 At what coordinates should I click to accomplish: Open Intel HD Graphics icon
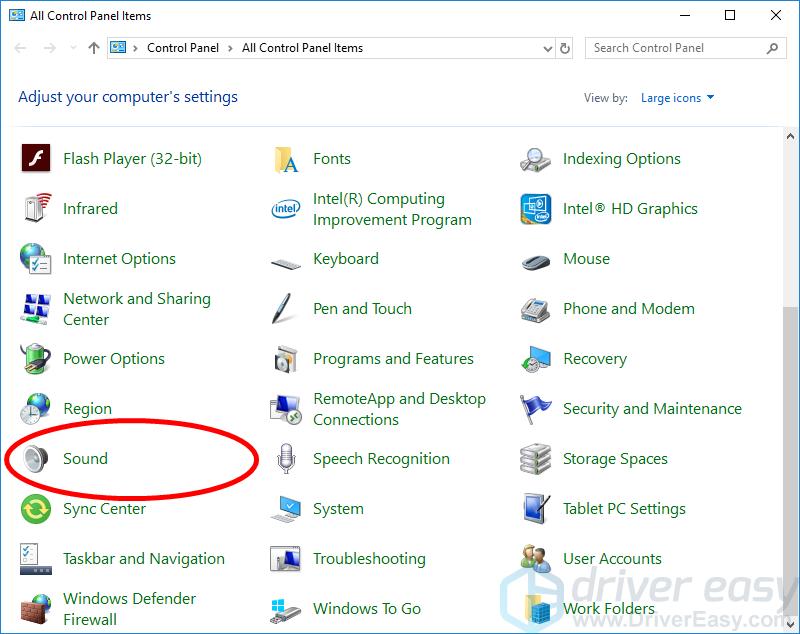pyautogui.click(x=536, y=209)
